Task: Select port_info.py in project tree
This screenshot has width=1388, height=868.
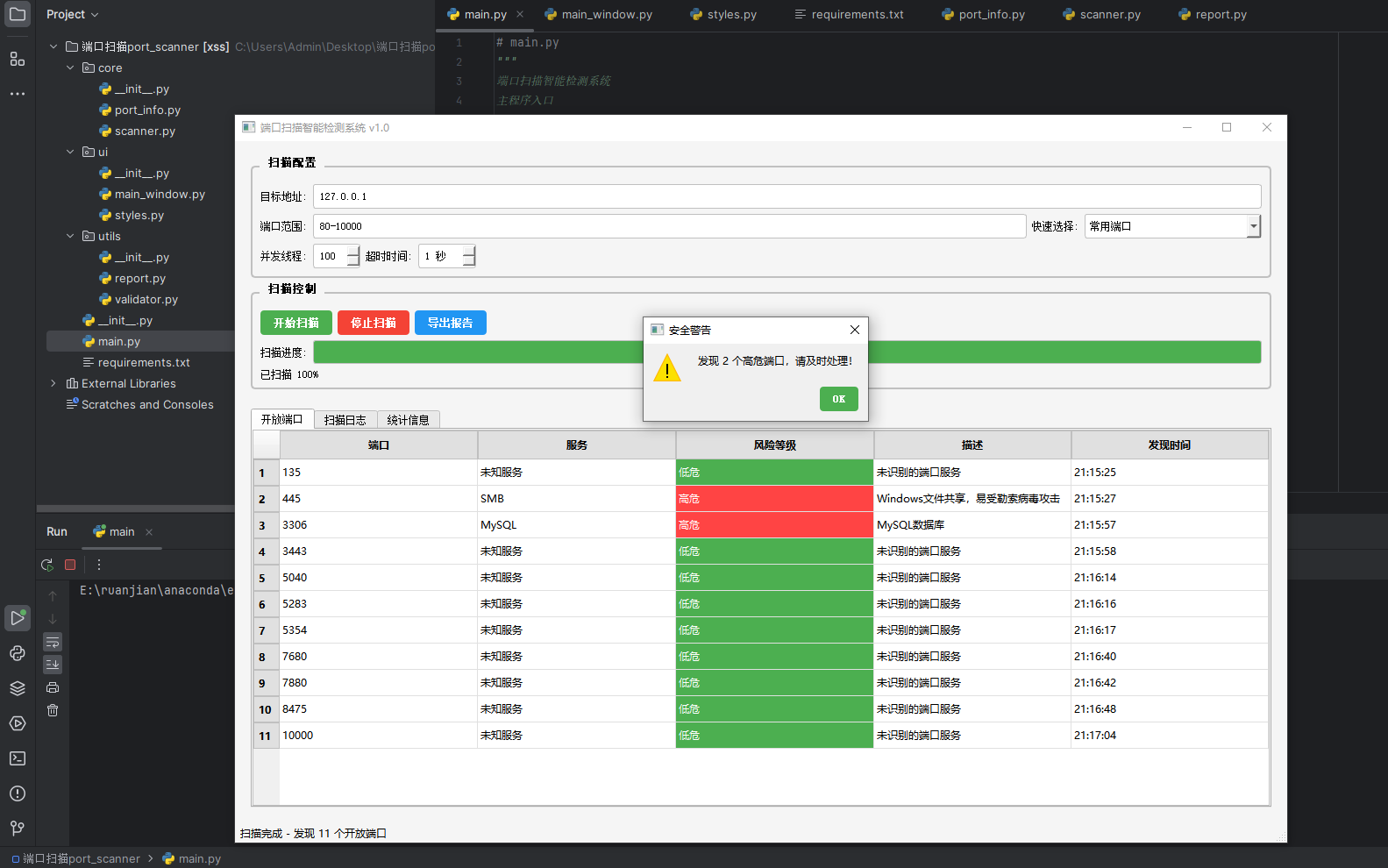Action: 147,110
